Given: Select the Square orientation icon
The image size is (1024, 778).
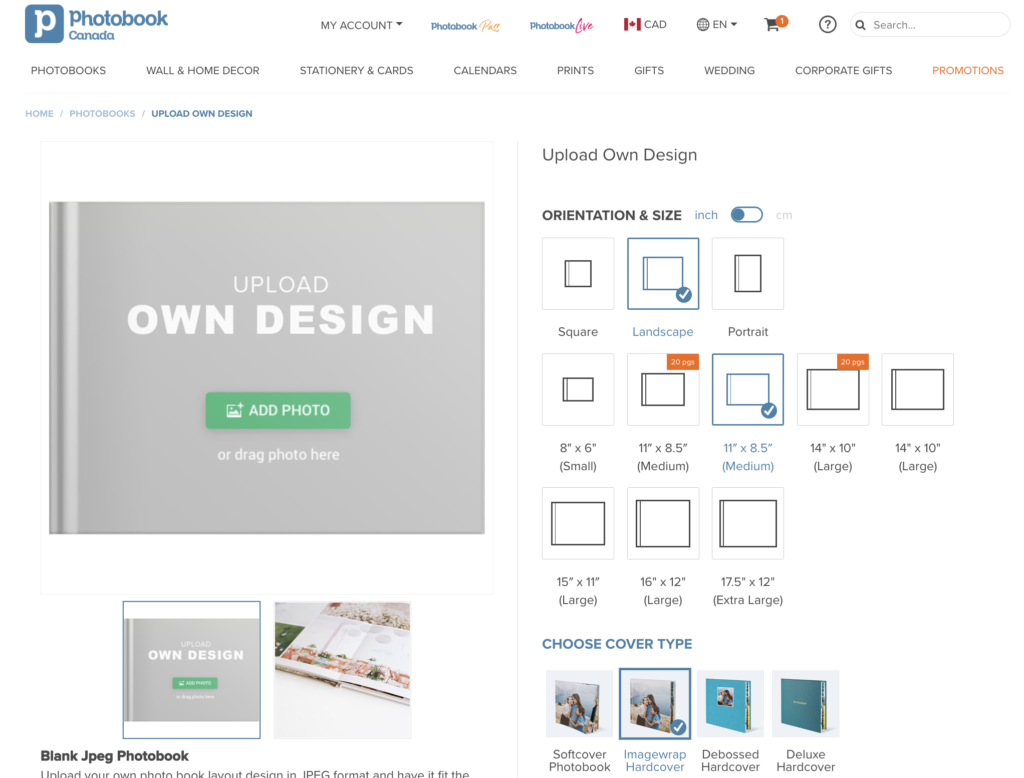Looking at the screenshot, I should click(x=578, y=274).
